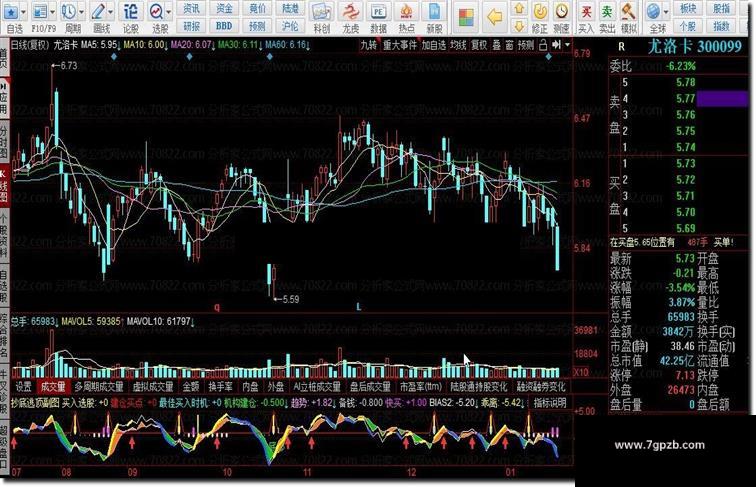Click the 研报 research reports button

(x=191, y=26)
